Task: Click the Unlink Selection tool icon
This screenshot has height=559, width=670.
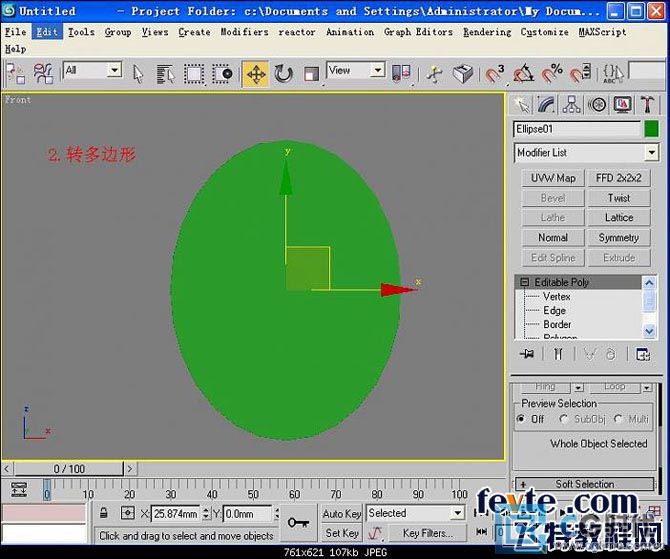Action: pos(44,74)
